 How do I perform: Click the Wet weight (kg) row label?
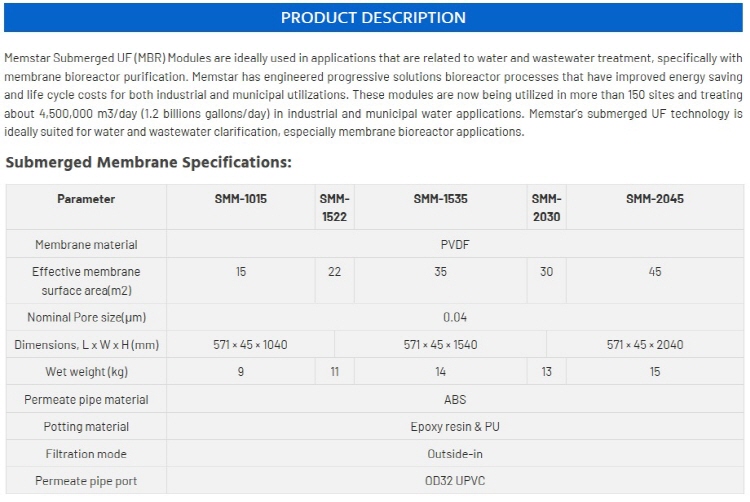(86, 372)
